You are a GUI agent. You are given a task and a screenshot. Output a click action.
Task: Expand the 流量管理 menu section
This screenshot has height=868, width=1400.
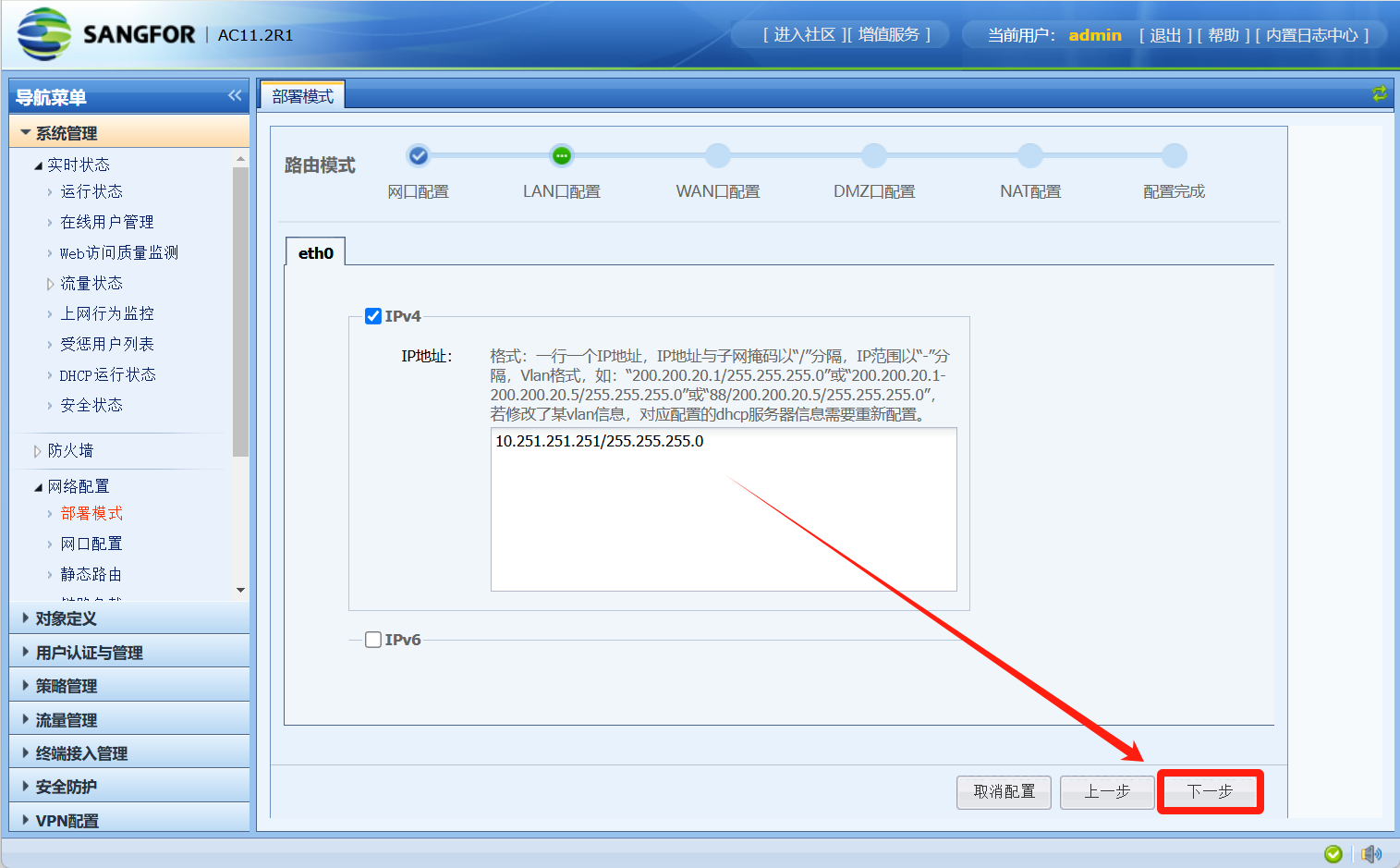[x=66, y=720]
